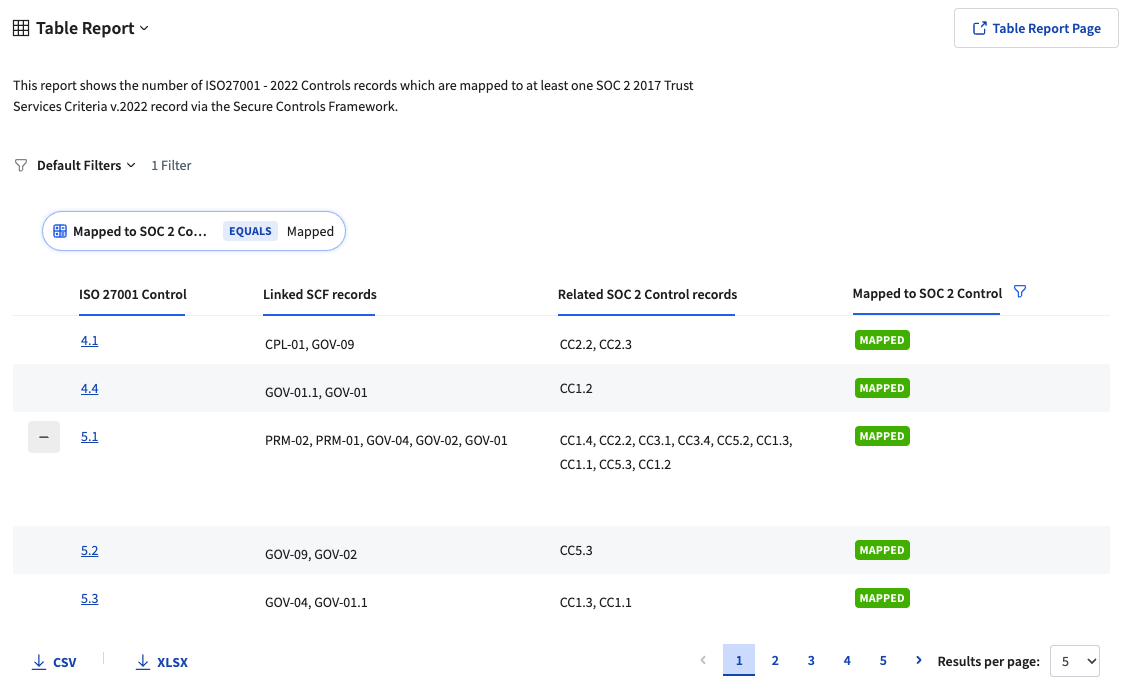The image size is (1126, 690).
Task: Click the column filter funnel icon
Action: point(1020,292)
